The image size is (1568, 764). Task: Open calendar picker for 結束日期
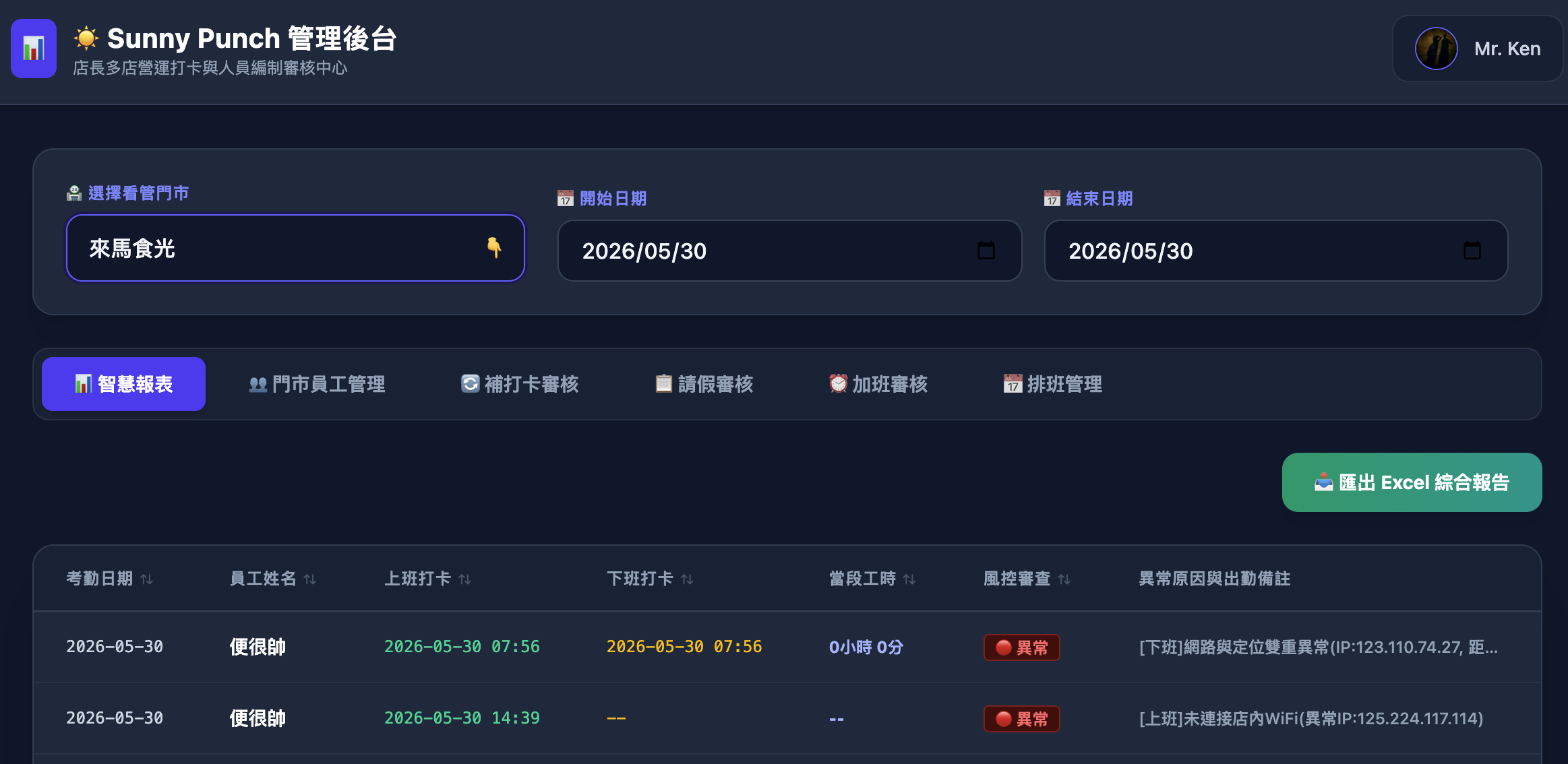click(1472, 251)
